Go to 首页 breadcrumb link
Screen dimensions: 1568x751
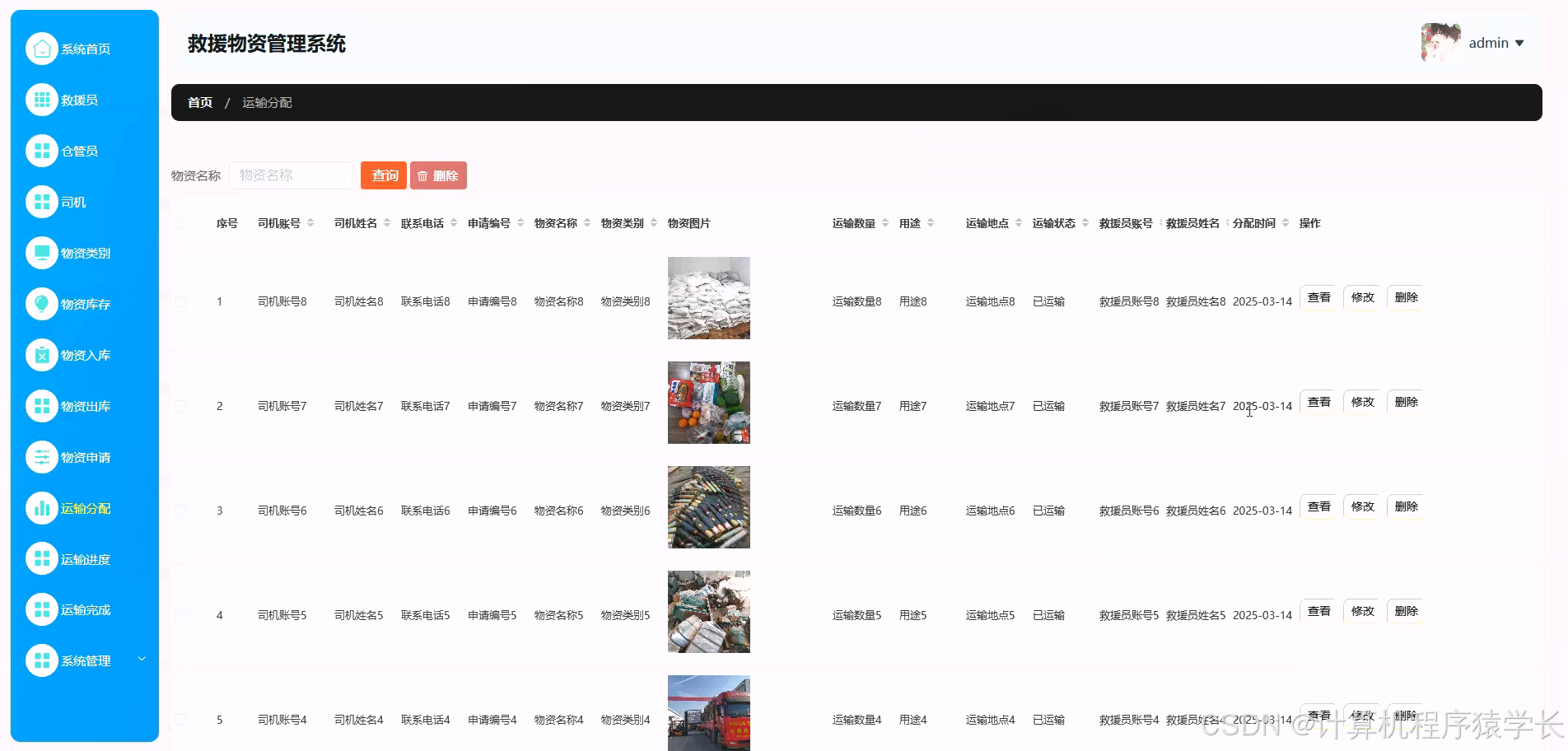pos(200,103)
